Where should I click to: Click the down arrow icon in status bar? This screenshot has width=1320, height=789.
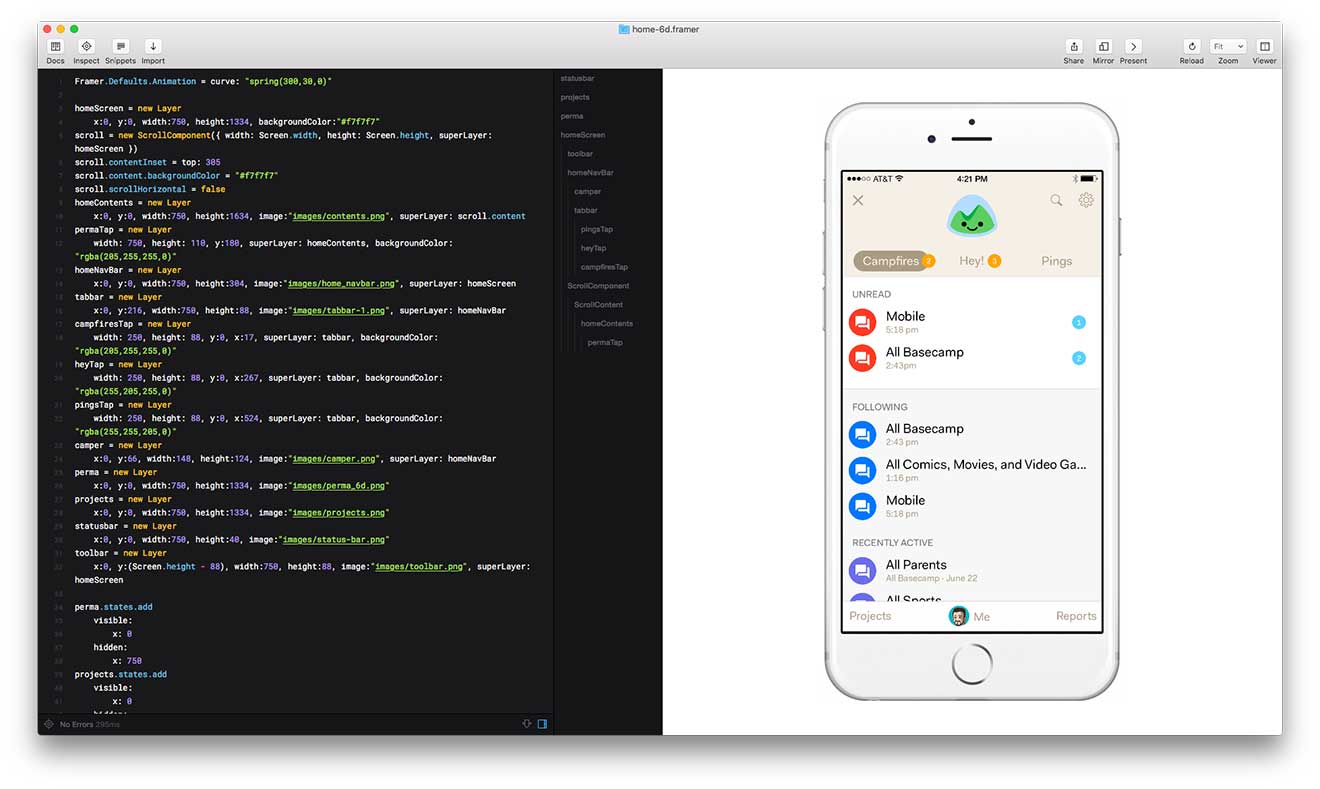pos(526,724)
